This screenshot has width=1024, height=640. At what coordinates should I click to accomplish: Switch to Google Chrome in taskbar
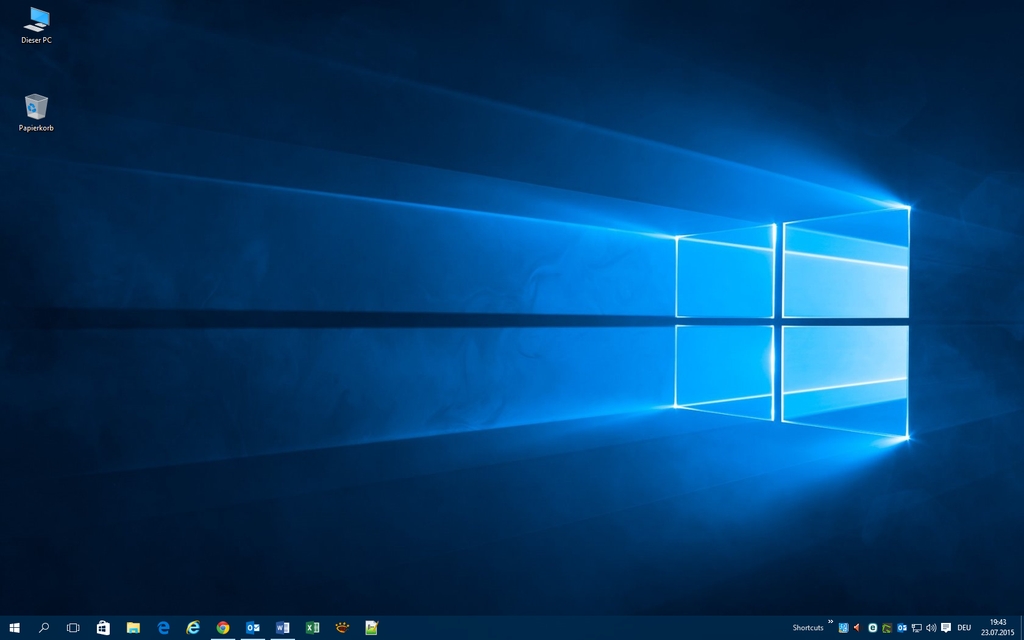pyautogui.click(x=223, y=628)
